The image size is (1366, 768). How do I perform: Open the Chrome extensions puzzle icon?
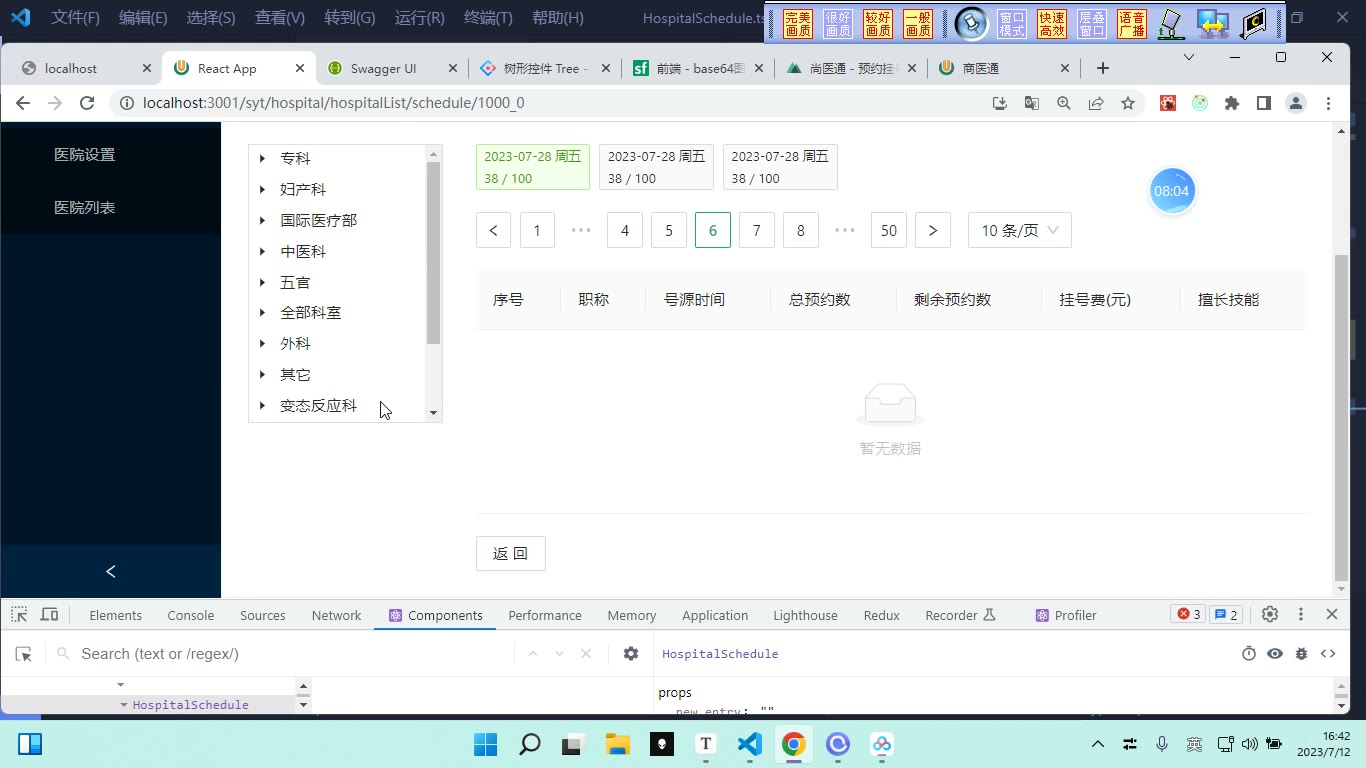1232,103
